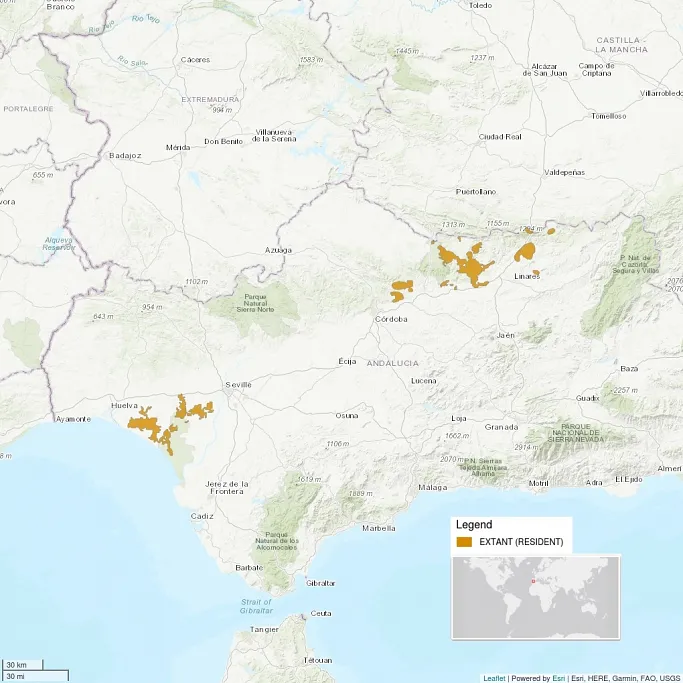Click the "Osuna" town label
This screenshot has width=683, height=683.
point(347,416)
